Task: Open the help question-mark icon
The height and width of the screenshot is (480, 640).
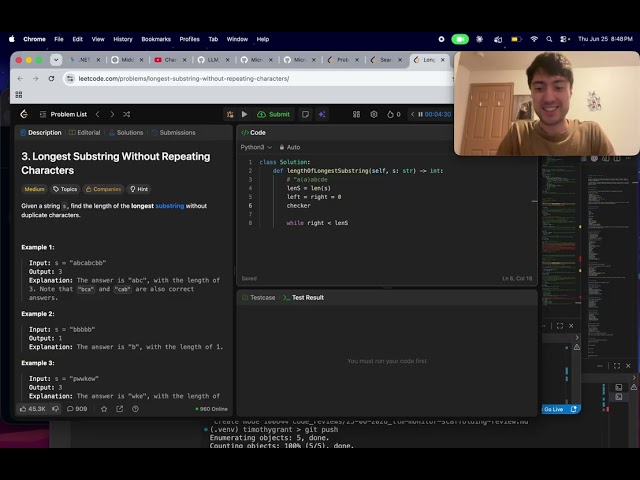Action: [136, 409]
